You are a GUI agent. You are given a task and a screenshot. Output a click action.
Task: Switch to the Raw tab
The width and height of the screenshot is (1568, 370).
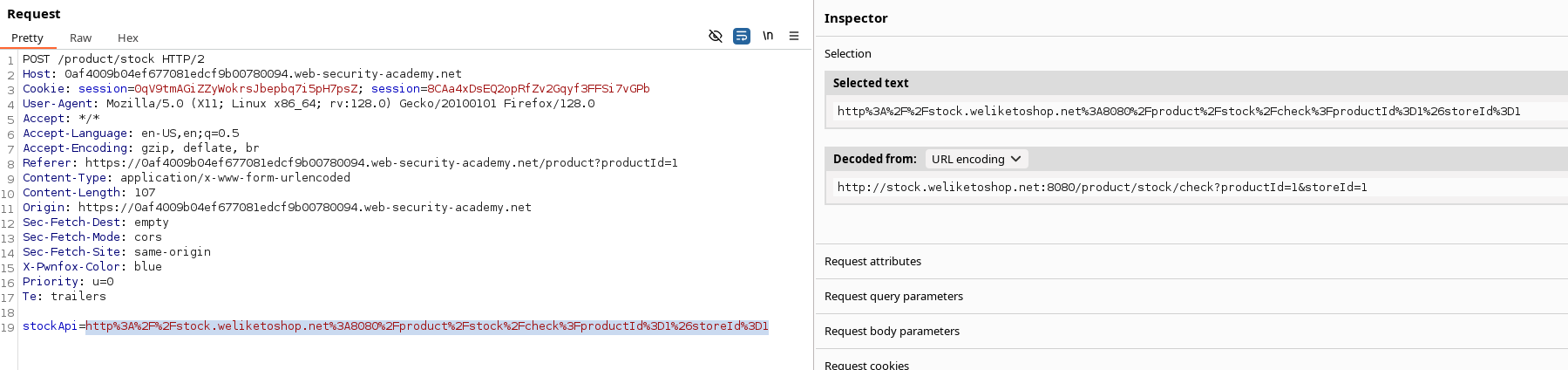(81, 38)
